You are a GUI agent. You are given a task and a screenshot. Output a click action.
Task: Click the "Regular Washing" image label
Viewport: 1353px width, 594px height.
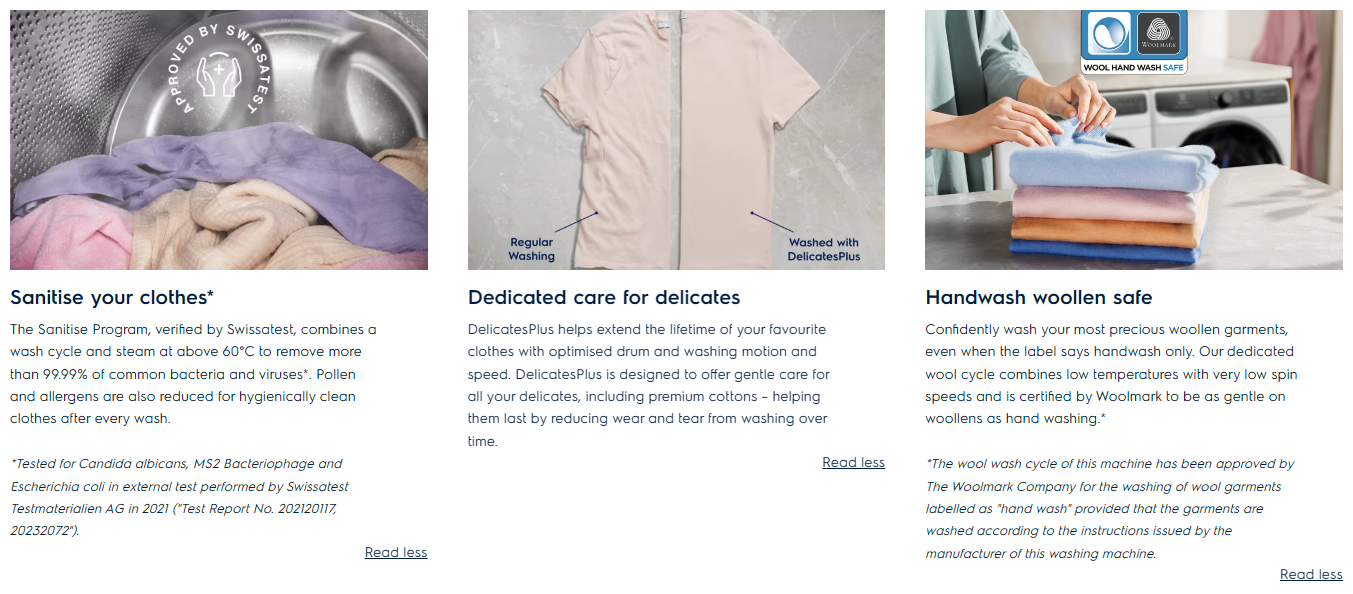pos(531,249)
